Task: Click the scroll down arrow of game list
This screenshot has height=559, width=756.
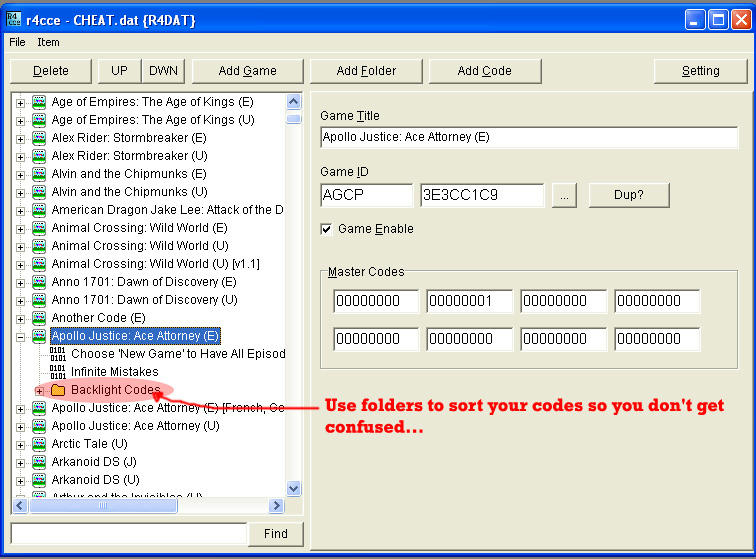Action: pyautogui.click(x=293, y=489)
